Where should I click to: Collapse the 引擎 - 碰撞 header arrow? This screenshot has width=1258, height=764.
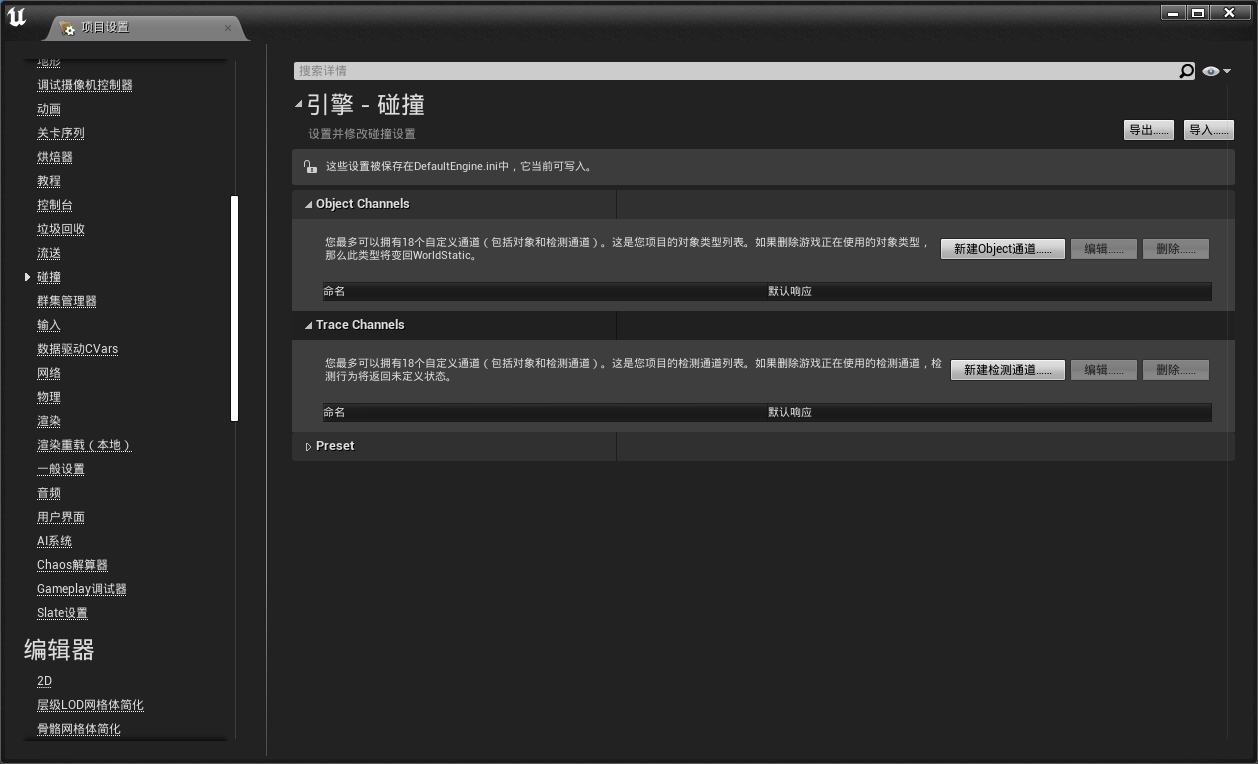pyautogui.click(x=298, y=104)
